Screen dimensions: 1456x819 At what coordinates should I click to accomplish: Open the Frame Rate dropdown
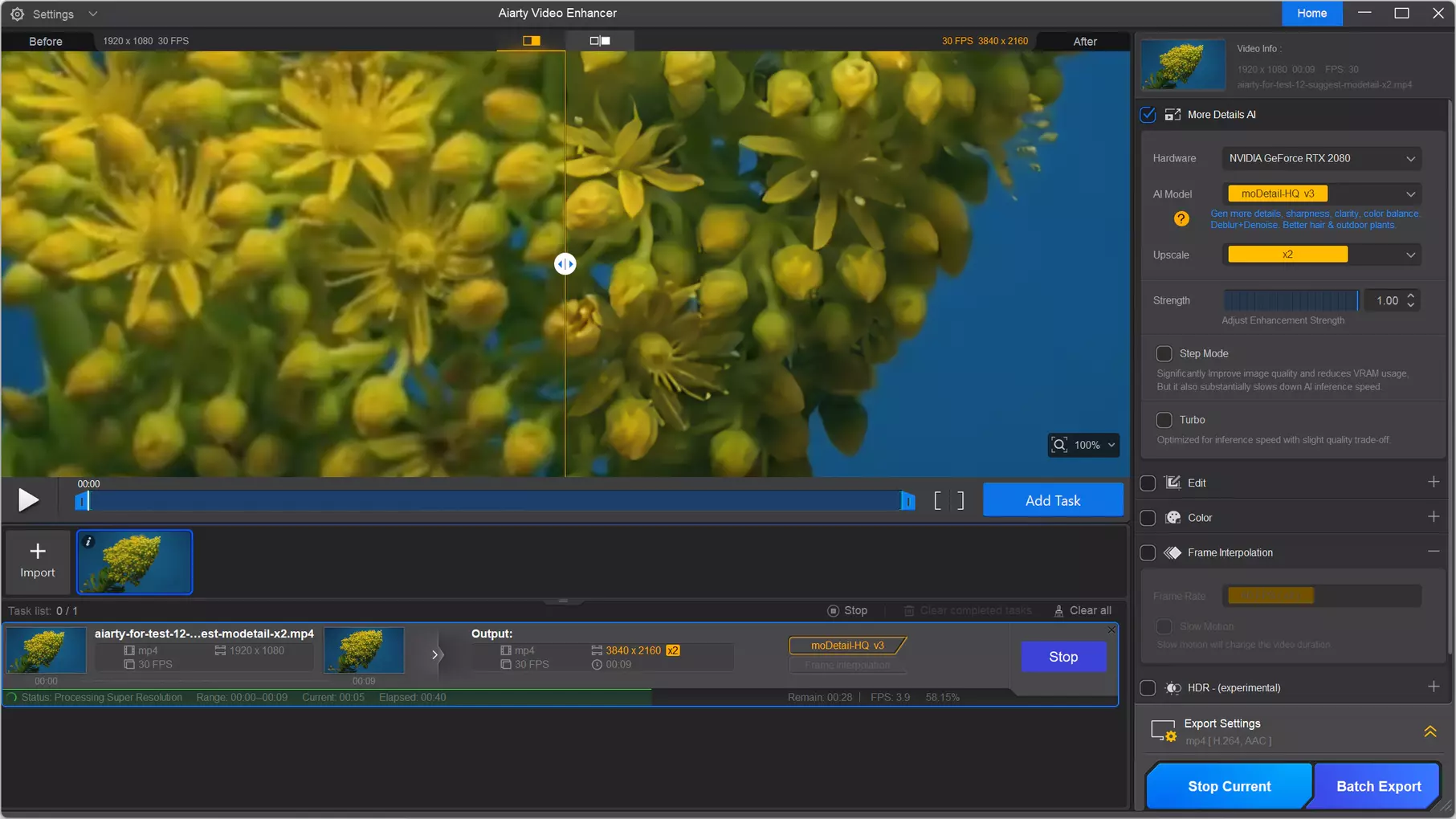click(x=1321, y=596)
